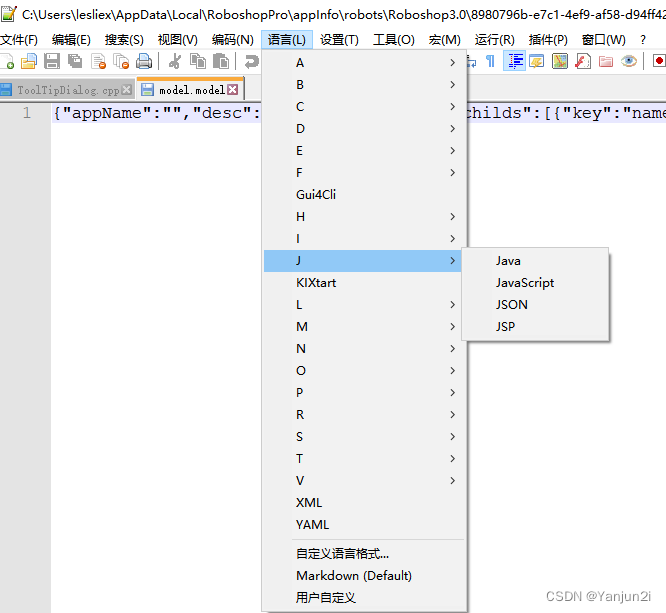Click the Print icon in toolbar
The width and height of the screenshot is (666, 613).
click(144, 61)
